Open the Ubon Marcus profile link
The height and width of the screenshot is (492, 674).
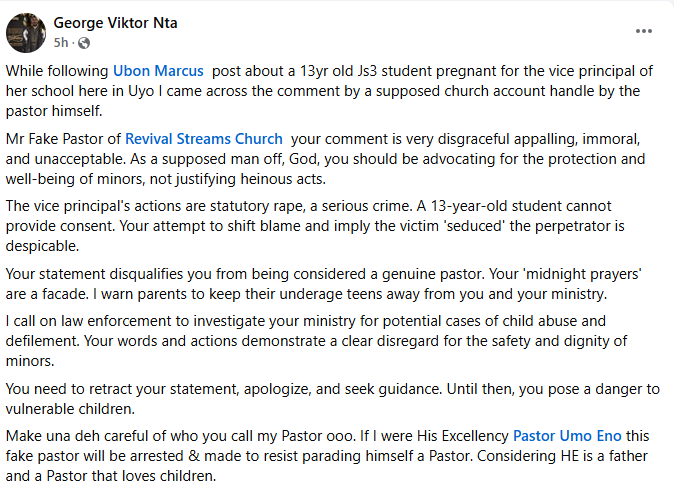click(x=158, y=71)
